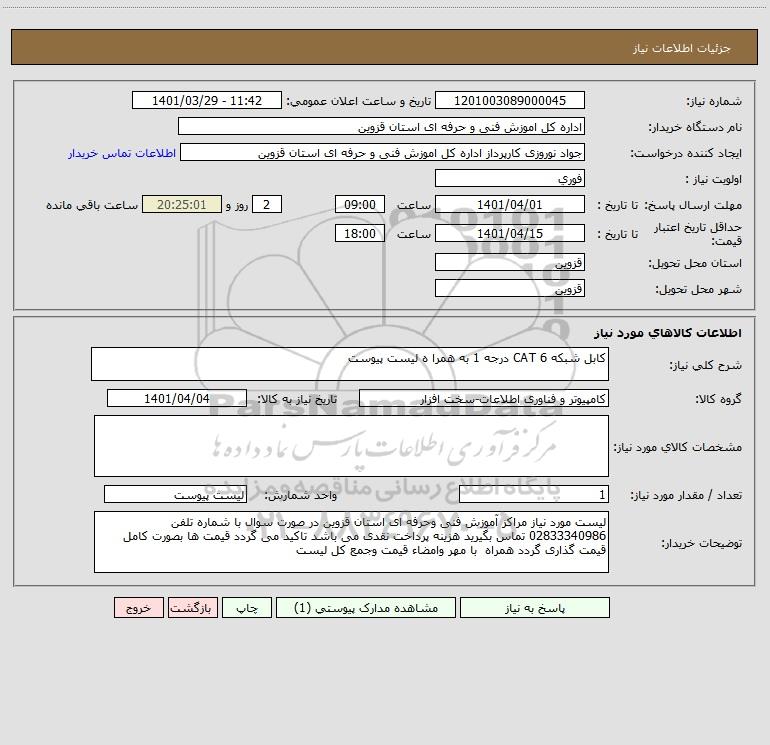The width and height of the screenshot is (770, 745).
Task: Click response deadline date 1401/04/01
Action: click(x=510, y=204)
